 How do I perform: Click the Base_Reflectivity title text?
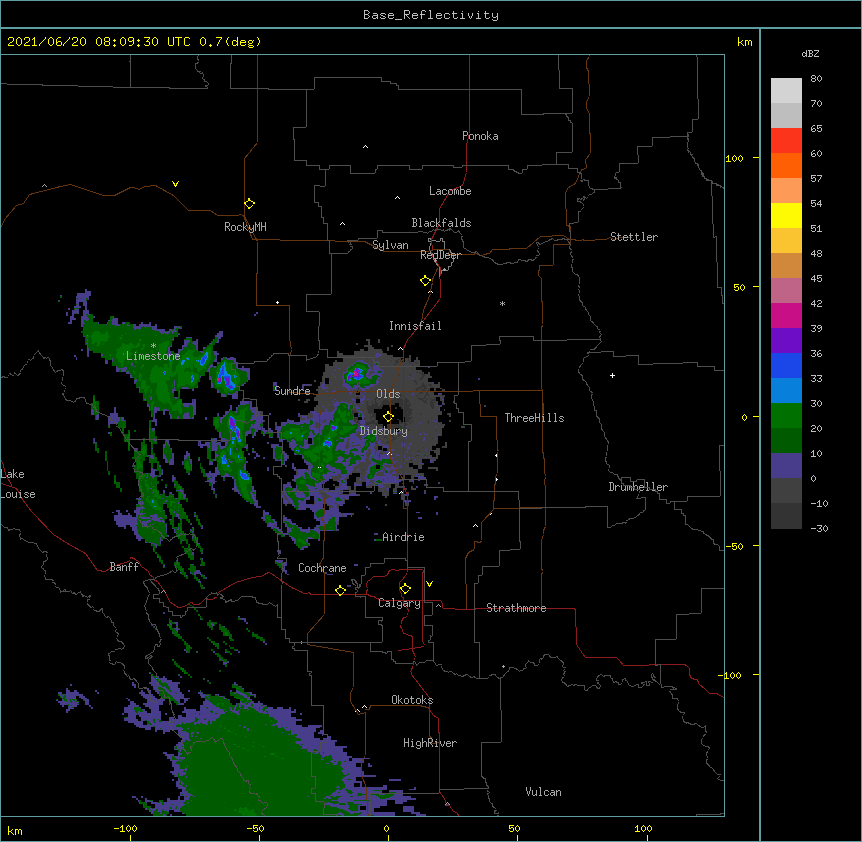pos(431,15)
